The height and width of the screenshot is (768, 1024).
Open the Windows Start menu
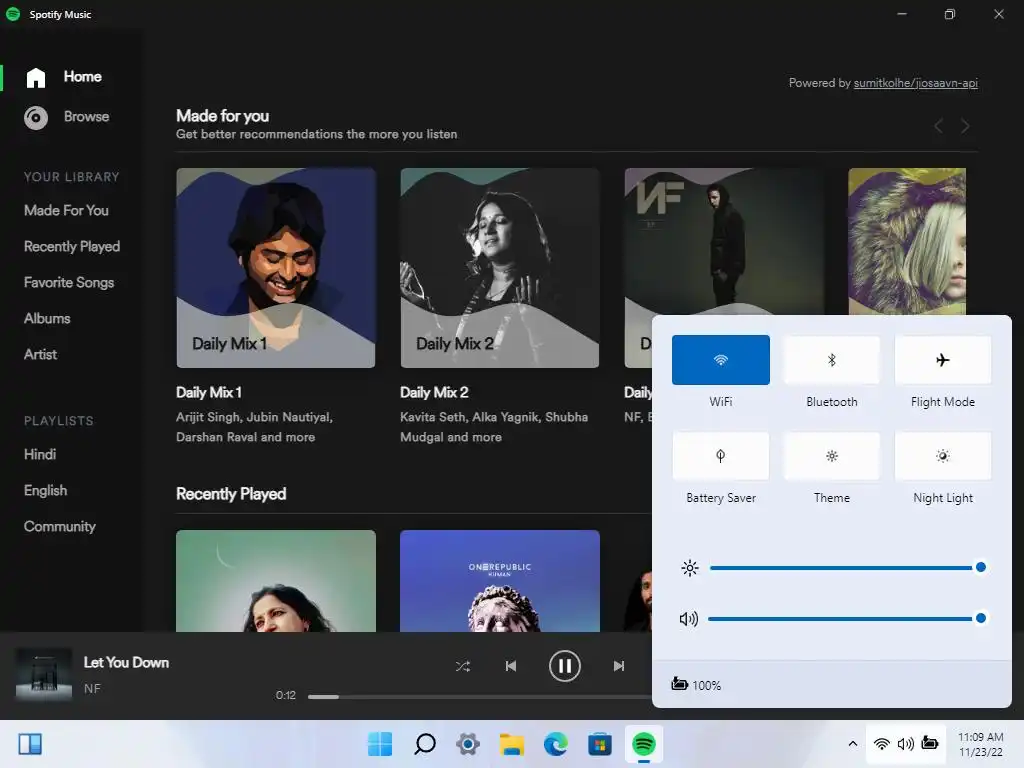click(x=380, y=744)
